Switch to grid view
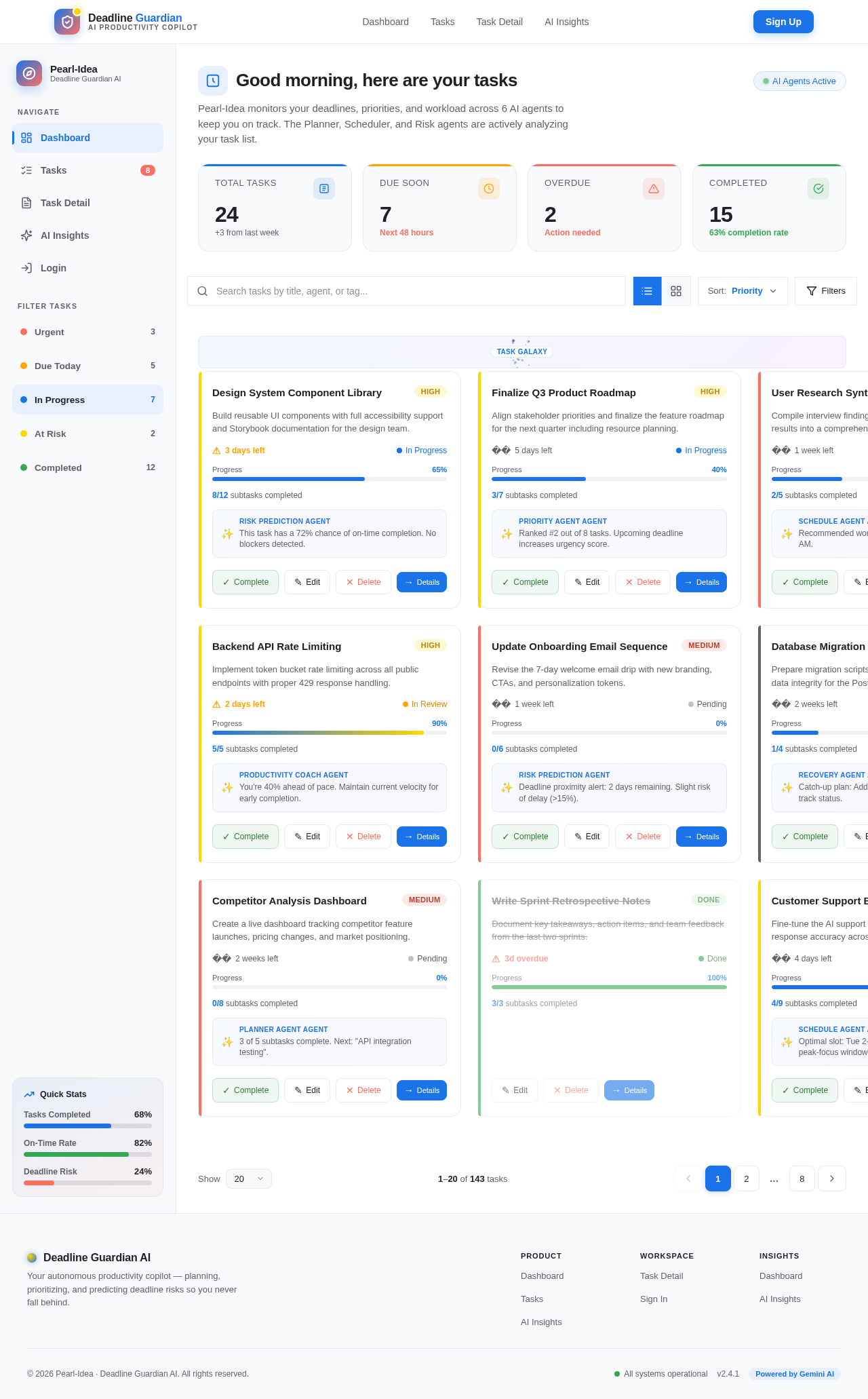The image size is (868, 1399). (676, 291)
